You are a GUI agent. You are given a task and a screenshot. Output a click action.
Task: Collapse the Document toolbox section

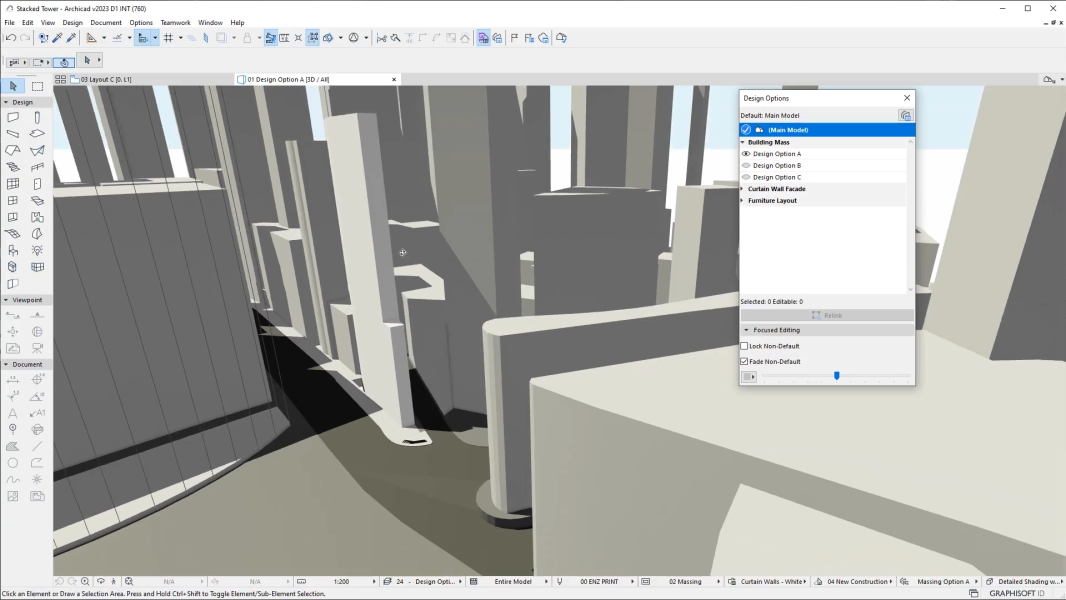click(x=6, y=364)
